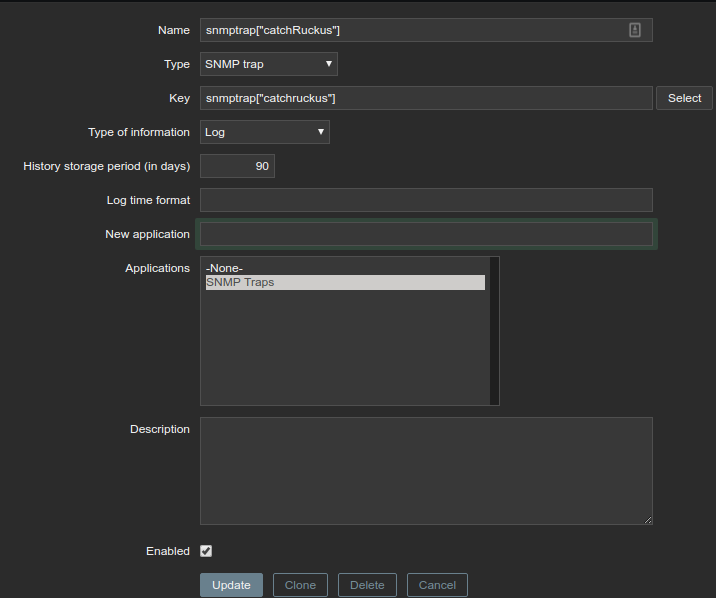Grab the Description box resize handle
This screenshot has width=716, height=598.
(x=648, y=520)
